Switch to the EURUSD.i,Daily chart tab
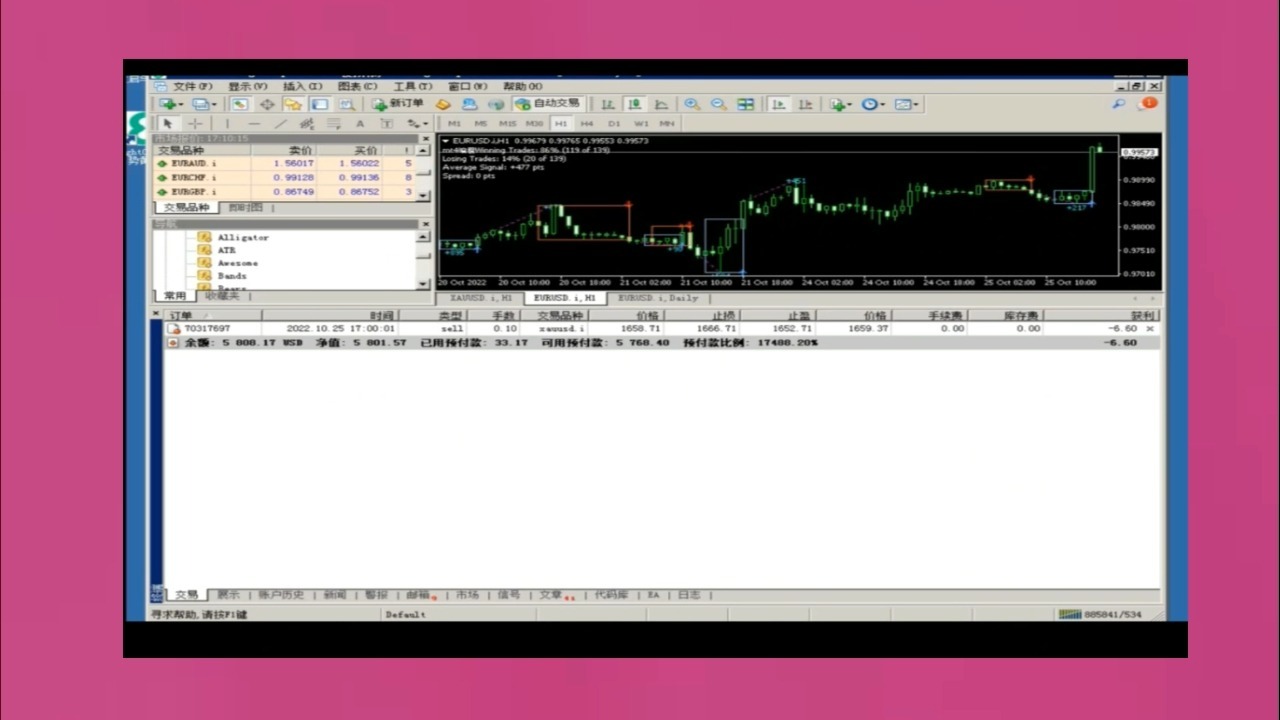Screen dimensions: 1280x720 point(658,298)
